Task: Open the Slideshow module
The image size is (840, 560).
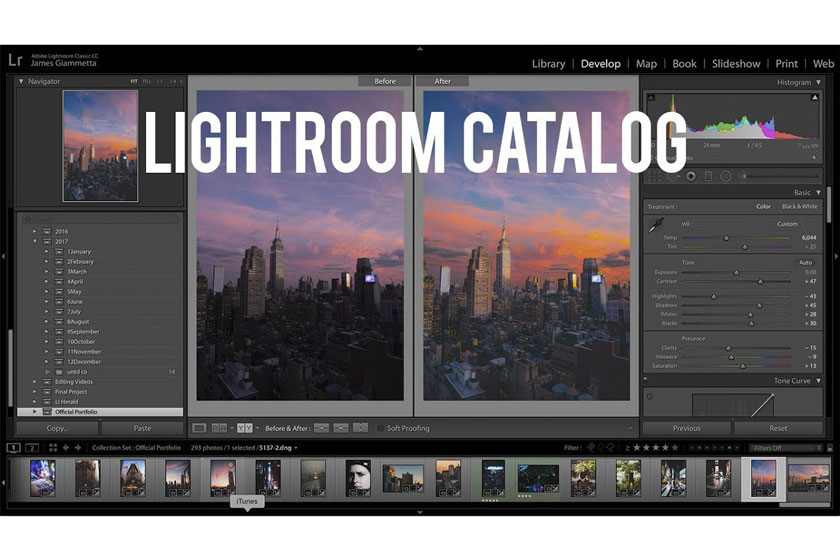Action: [x=736, y=64]
